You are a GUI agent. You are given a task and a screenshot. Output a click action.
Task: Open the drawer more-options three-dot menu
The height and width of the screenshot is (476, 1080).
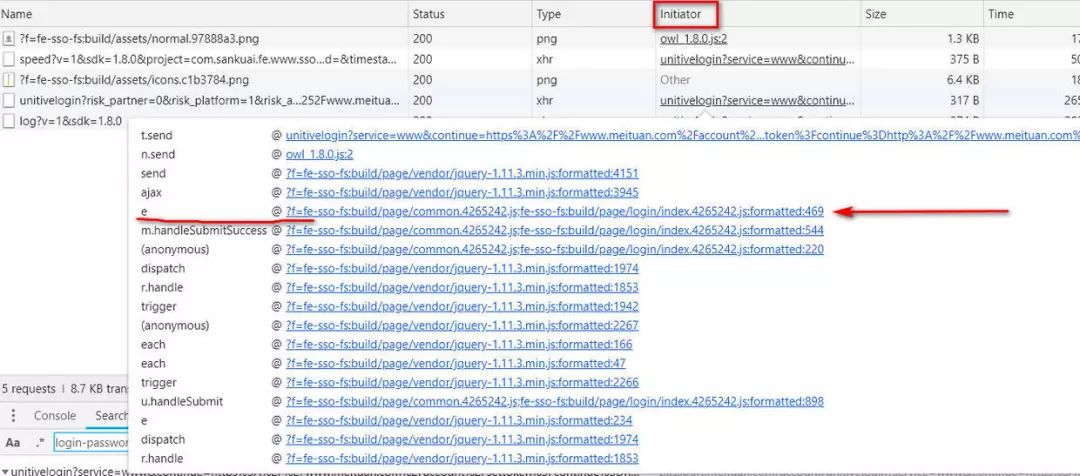(x=13, y=415)
